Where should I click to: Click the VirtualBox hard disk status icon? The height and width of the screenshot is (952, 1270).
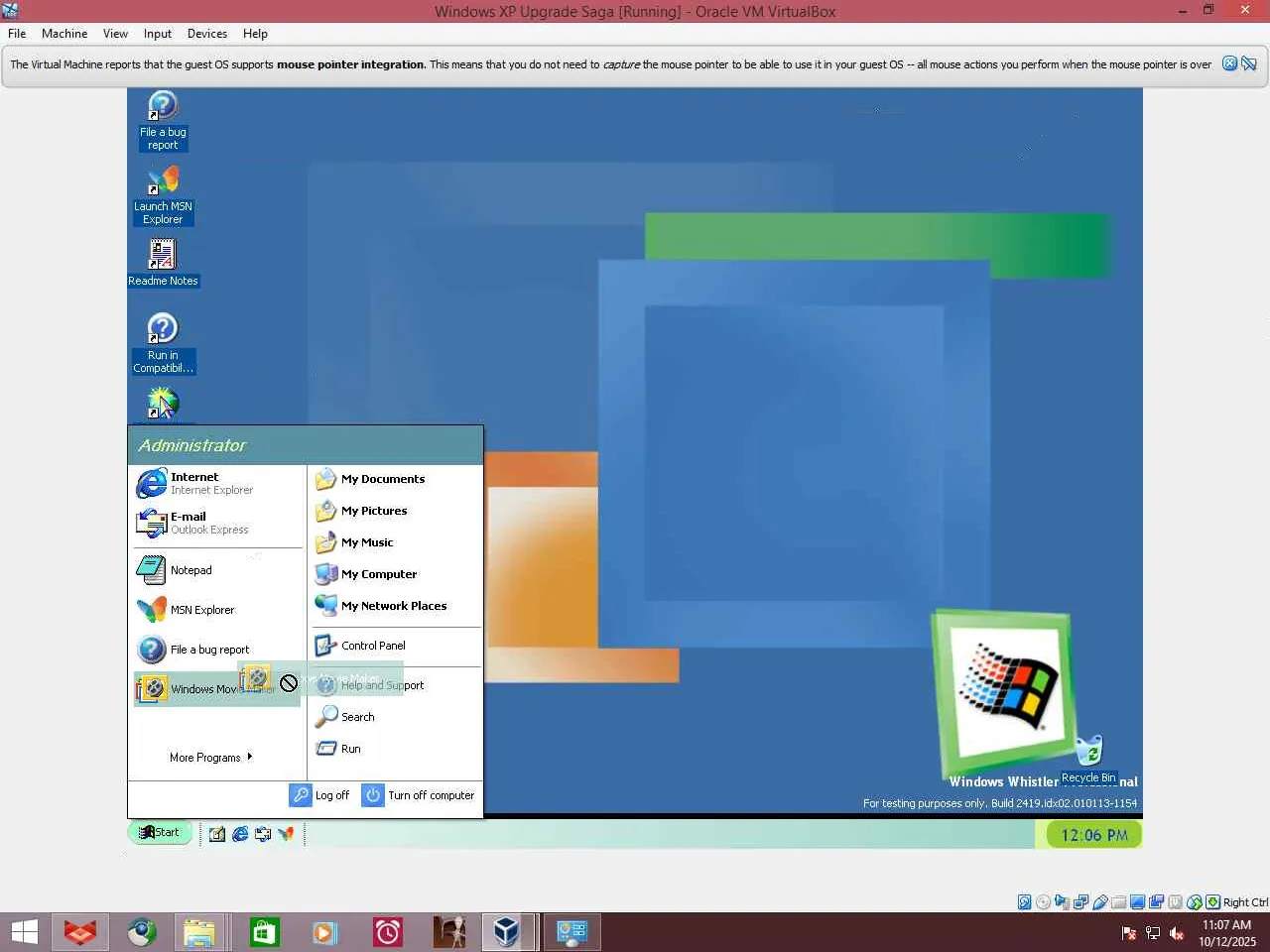pos(1024,902)
